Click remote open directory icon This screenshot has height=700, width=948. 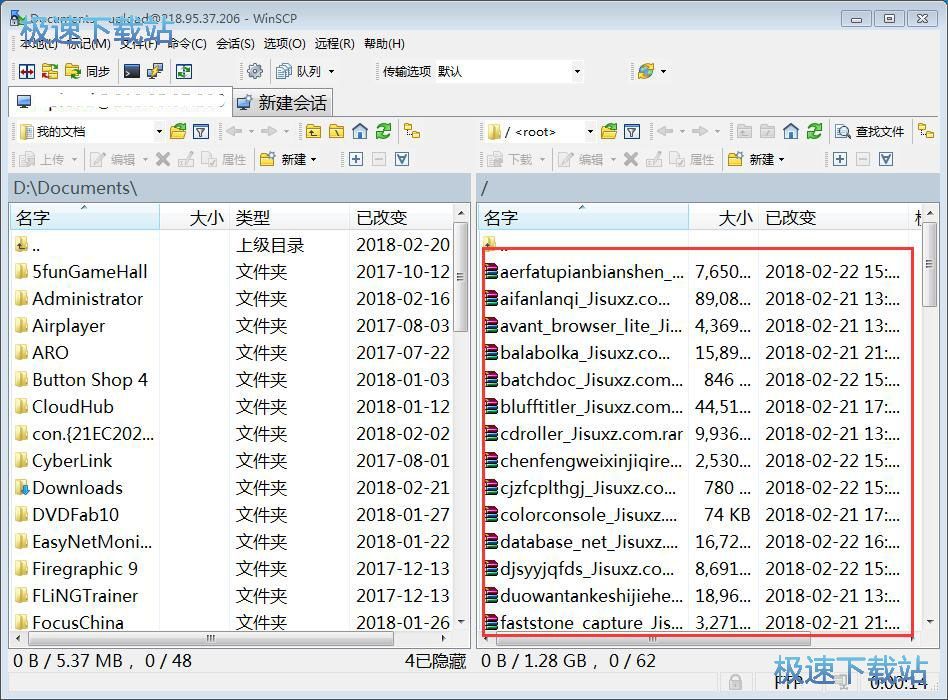(x=609, y=131)
